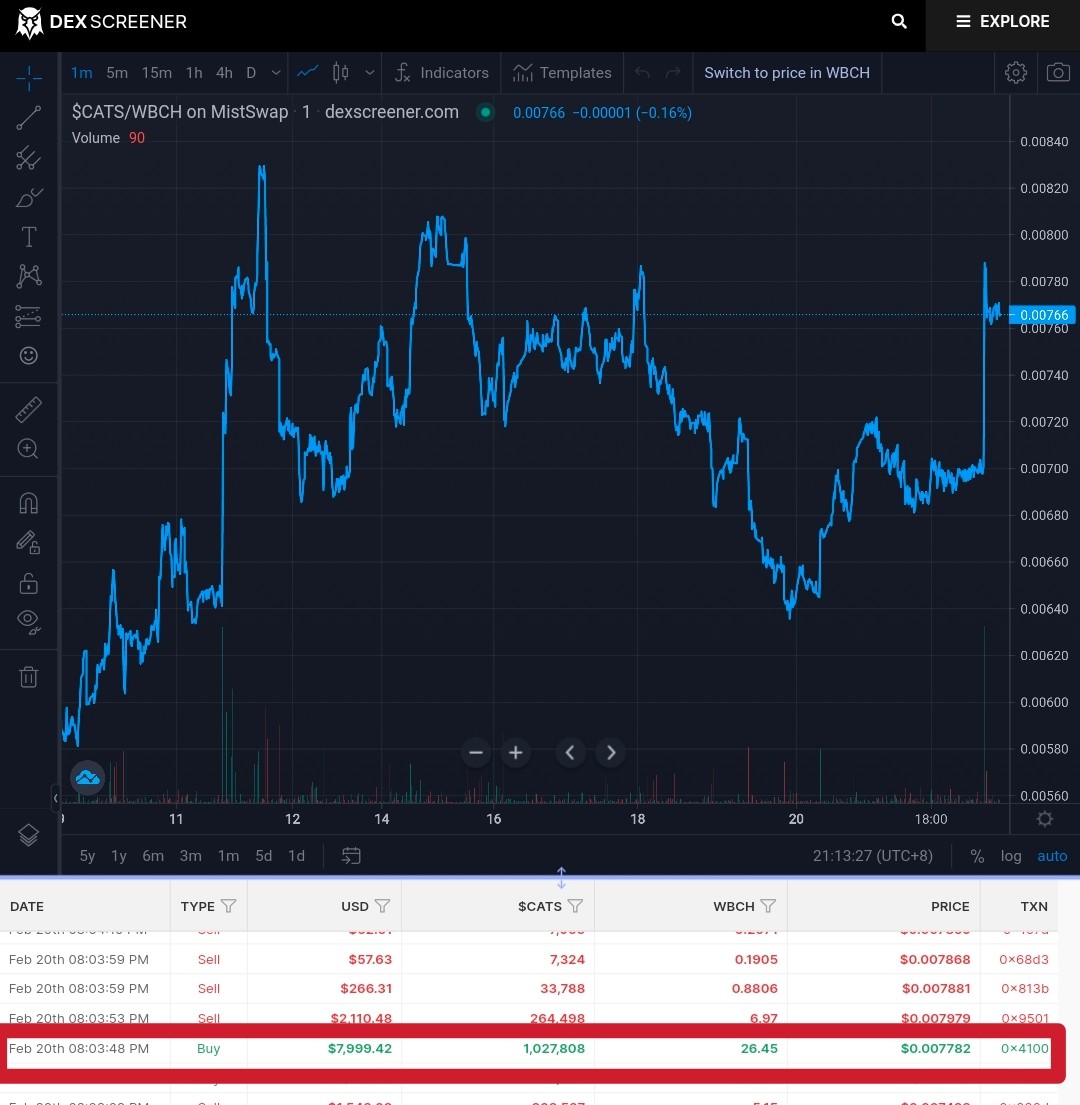Open chart settings gear icon
The width and height of the screenshot is (1080, 1105).
(x=1015, y=73)
